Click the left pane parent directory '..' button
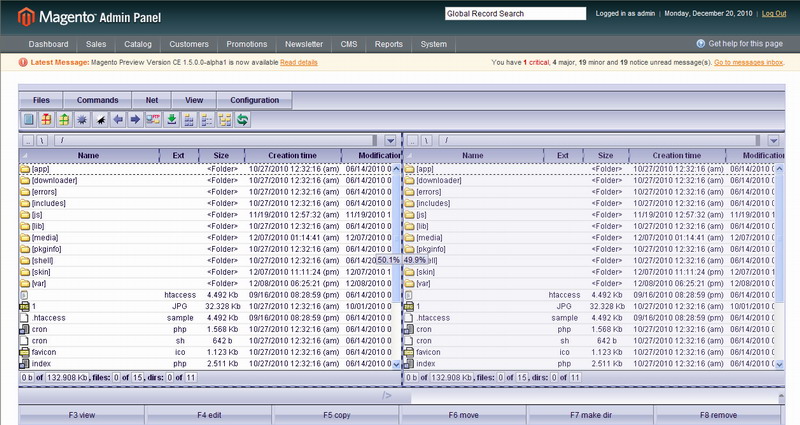Image resolution: width=800 pixels, height=425 pixels. (x=28, y=140)
